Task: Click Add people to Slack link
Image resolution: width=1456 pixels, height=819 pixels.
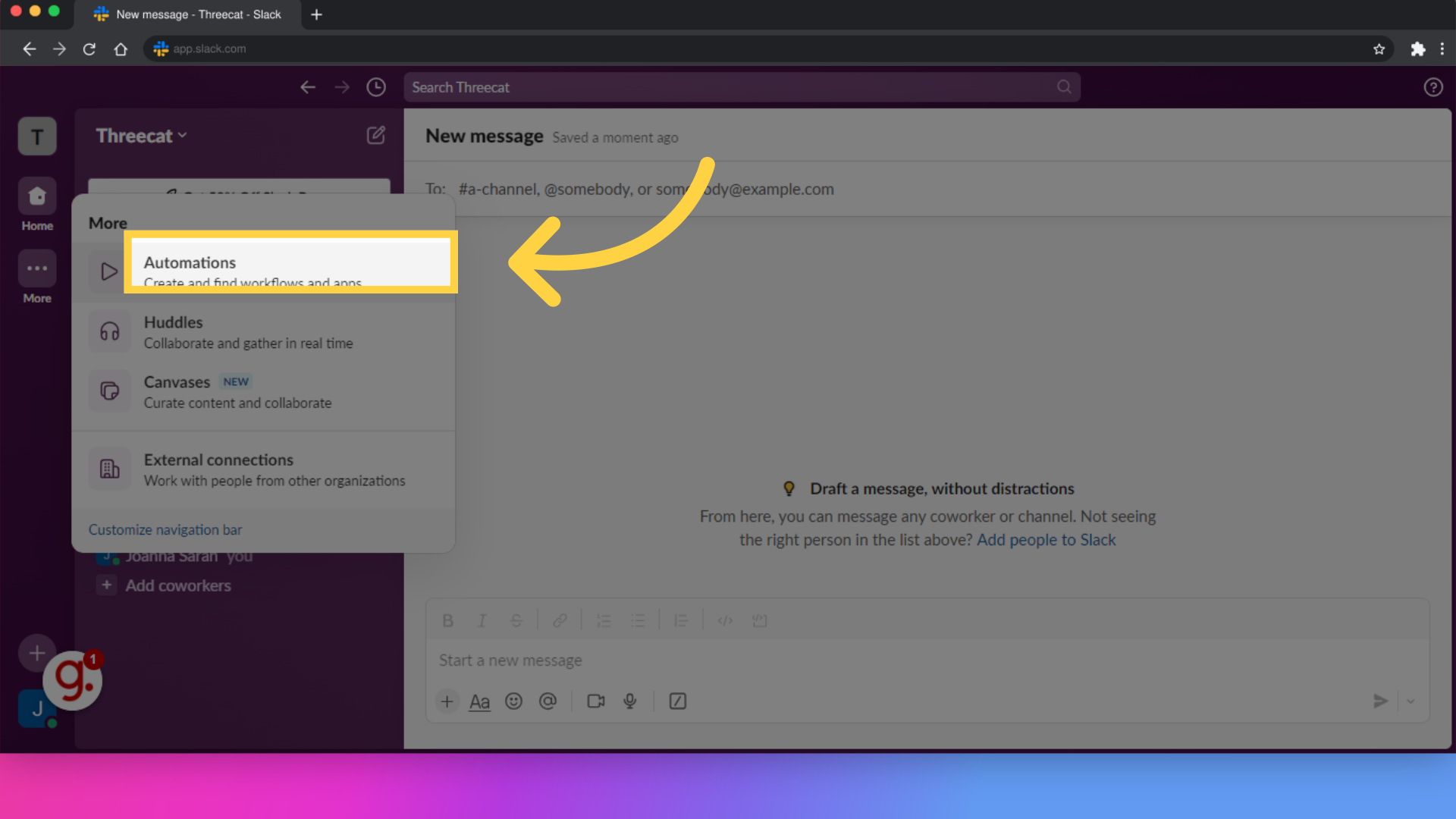Action: coord(1046,540)
